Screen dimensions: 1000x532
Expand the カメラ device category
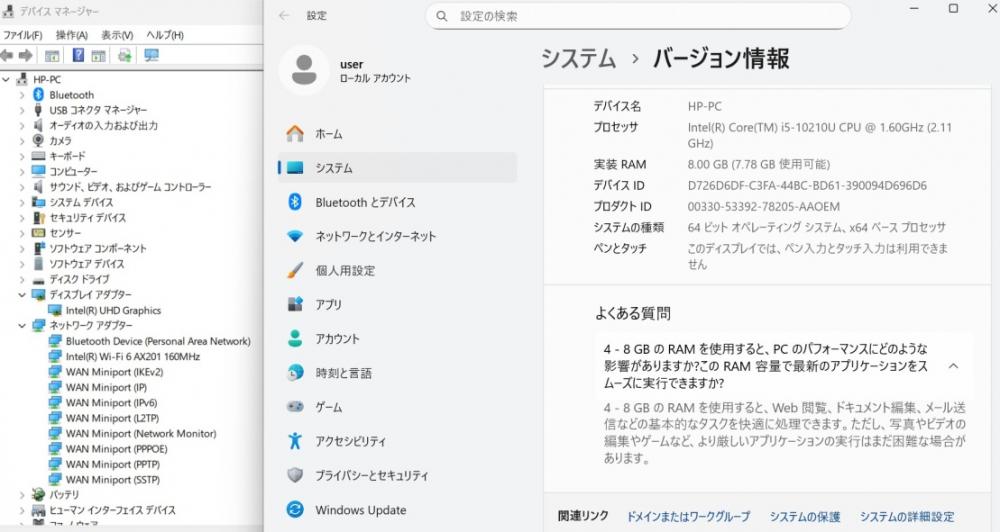(22, 141)
